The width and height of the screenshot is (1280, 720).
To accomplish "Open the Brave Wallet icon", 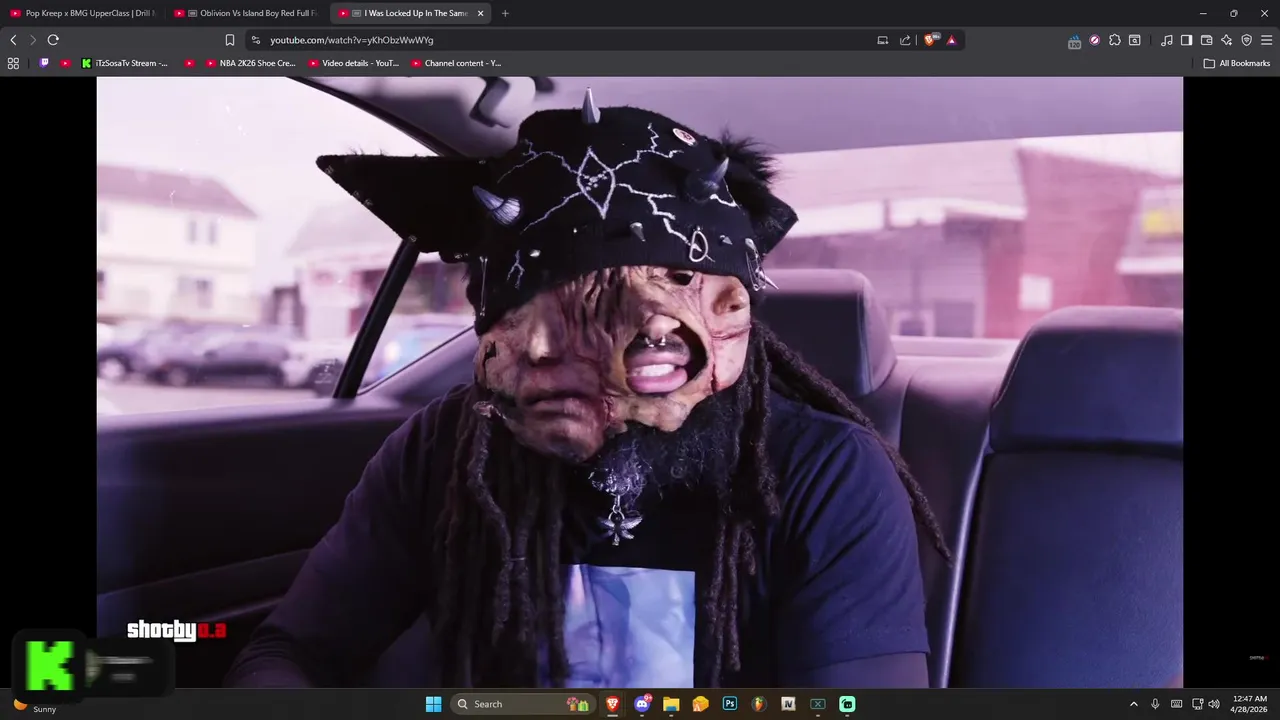I will (1206, 40).
